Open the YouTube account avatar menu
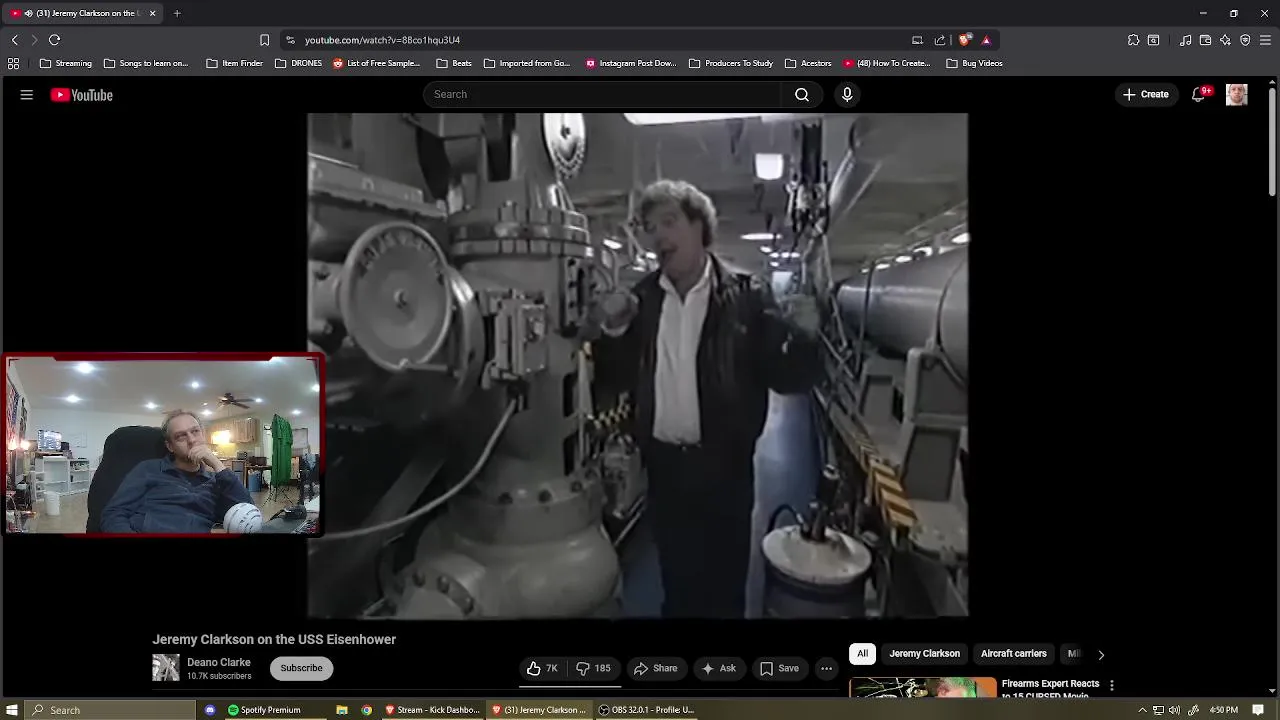 point(1237,94)
